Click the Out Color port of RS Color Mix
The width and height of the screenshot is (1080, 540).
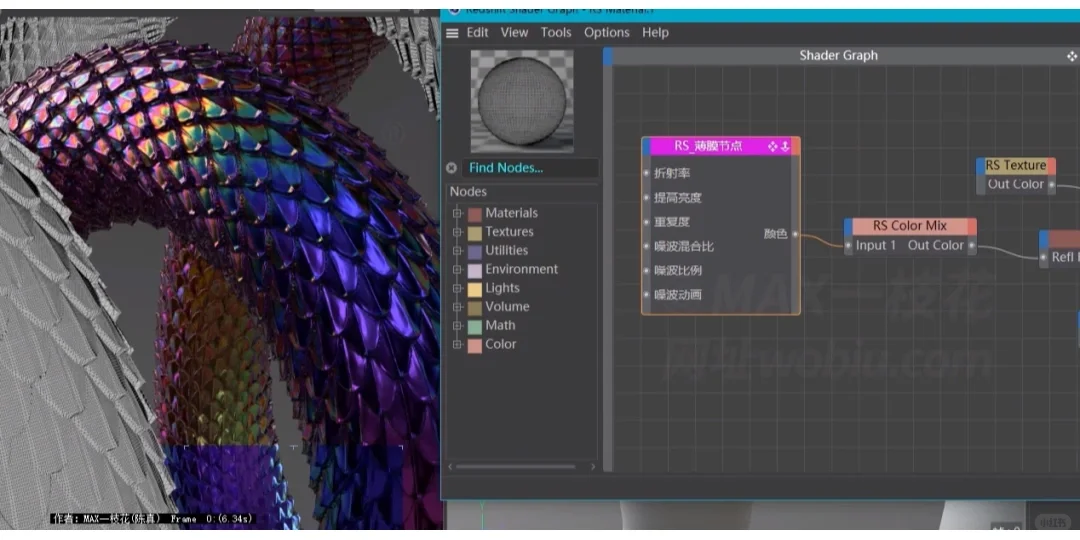pyautogui.click(x=972, y=245)
